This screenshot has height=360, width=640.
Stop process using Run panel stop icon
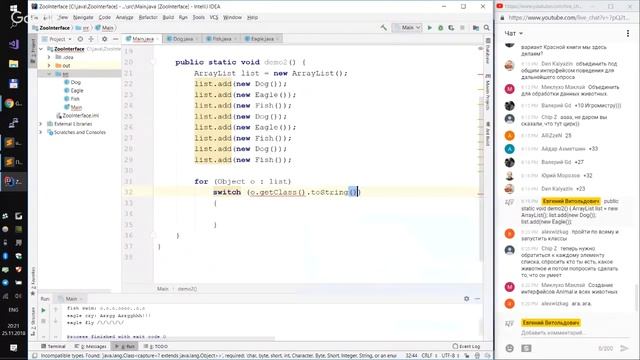pos(43,321)
